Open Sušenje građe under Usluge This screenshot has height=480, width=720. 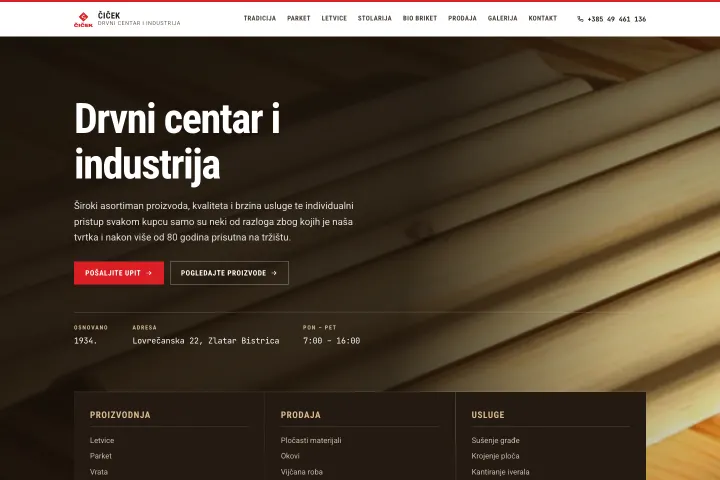click(x=495, y=440)
